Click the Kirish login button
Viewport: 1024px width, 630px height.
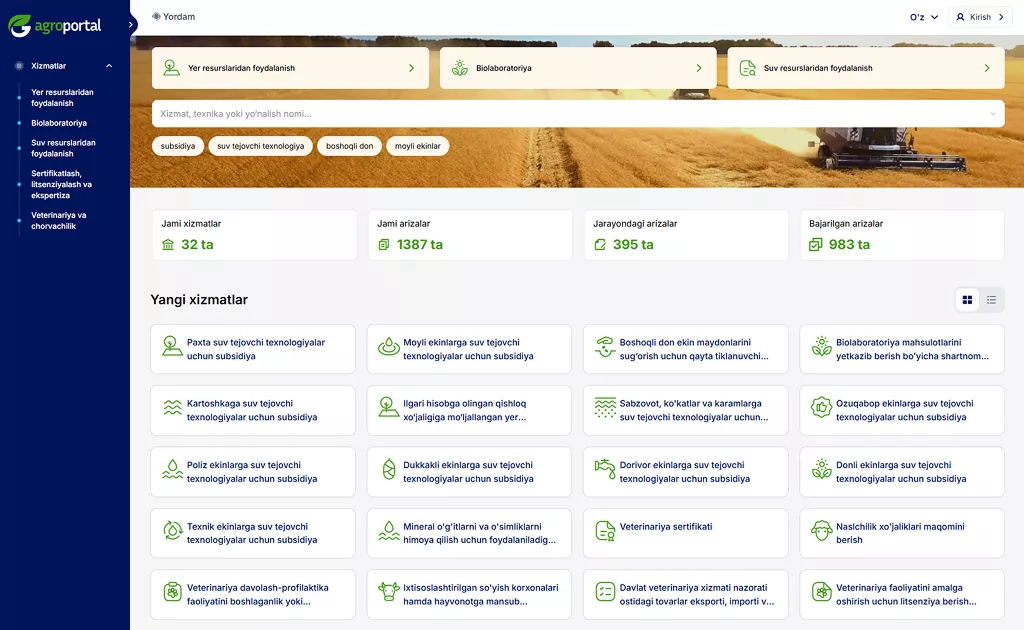(x=979, y=17)
